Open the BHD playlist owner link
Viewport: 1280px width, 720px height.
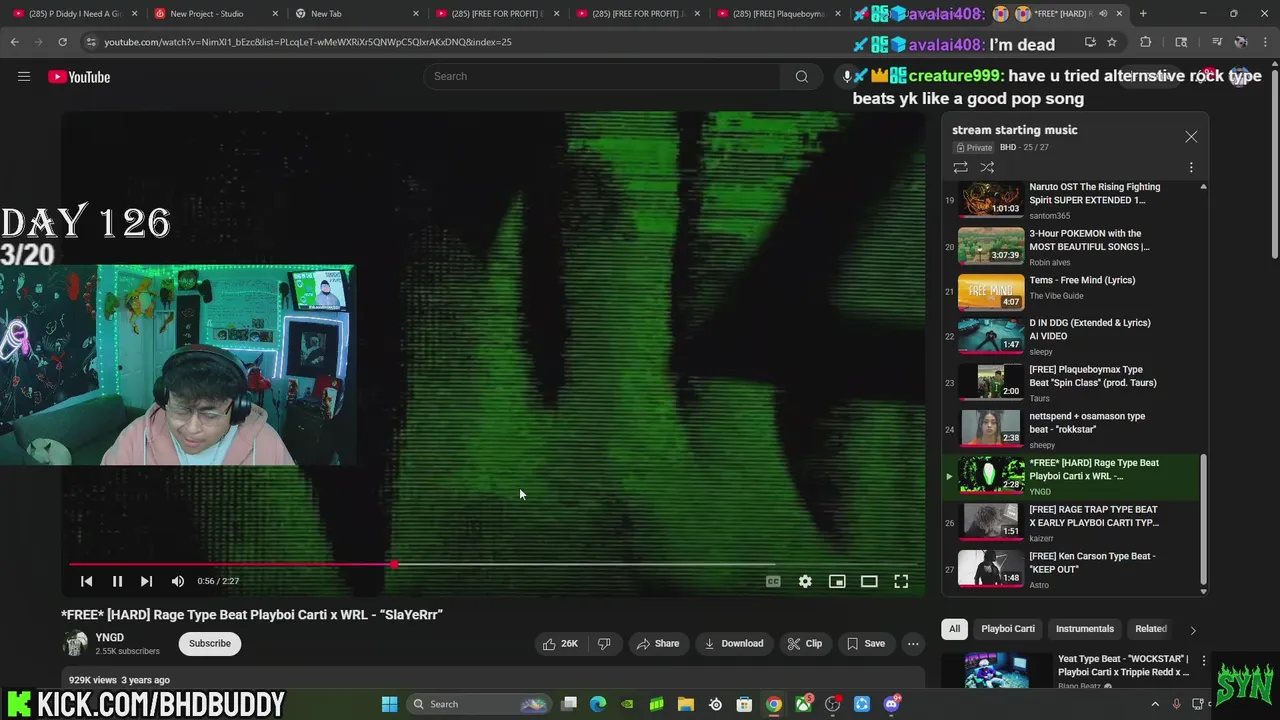pos(1008,148)
